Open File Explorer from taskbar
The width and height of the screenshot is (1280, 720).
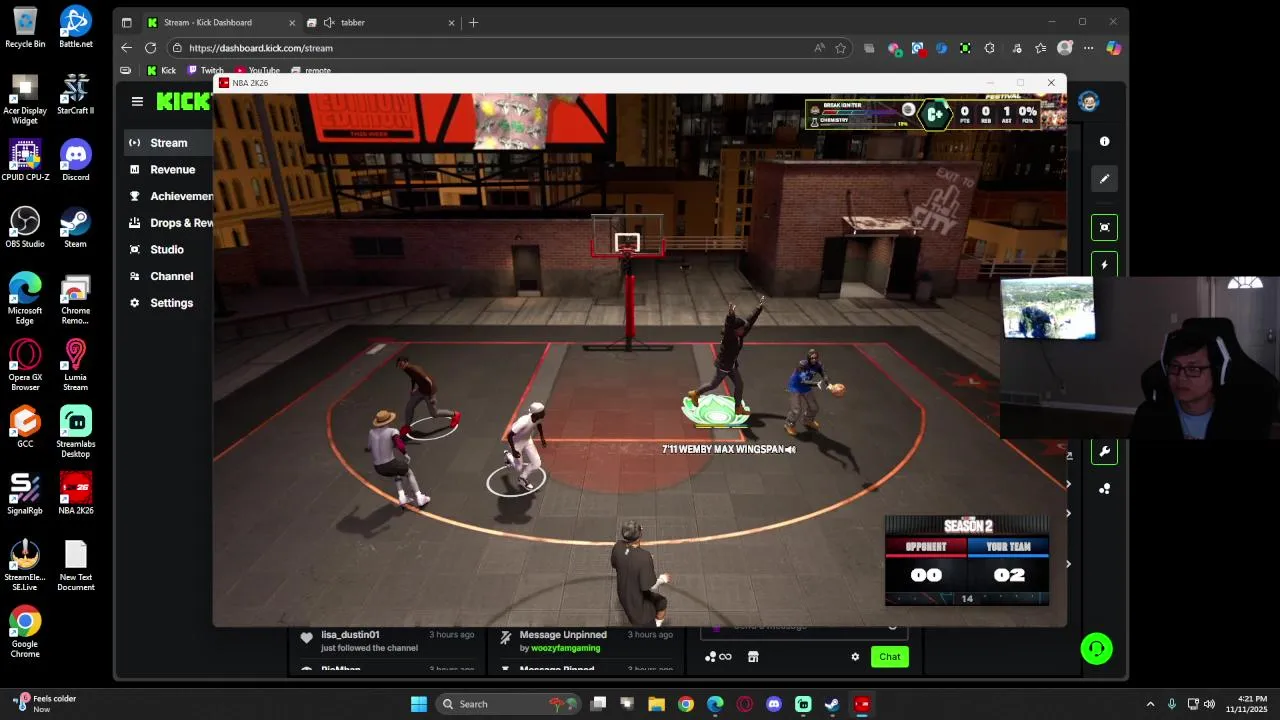click(656, 704)
